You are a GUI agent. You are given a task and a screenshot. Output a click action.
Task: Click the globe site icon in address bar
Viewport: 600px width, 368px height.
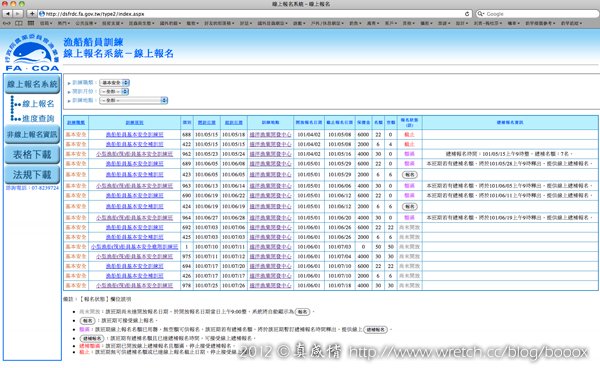point(42,14)
